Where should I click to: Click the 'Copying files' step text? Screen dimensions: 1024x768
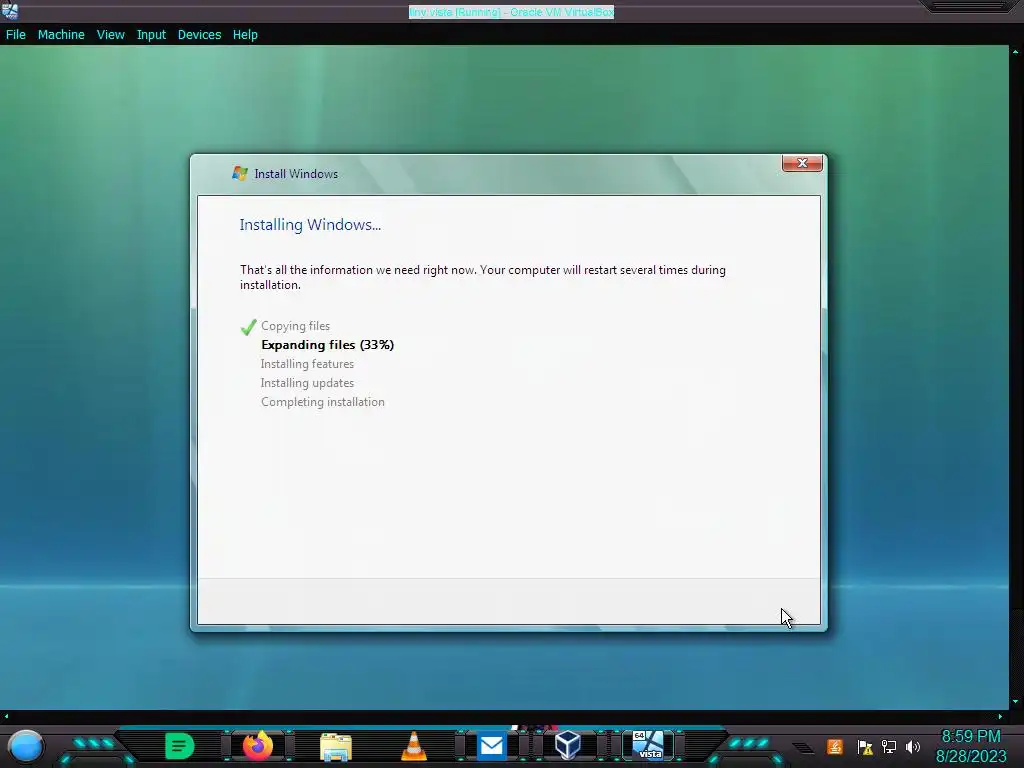295,326
